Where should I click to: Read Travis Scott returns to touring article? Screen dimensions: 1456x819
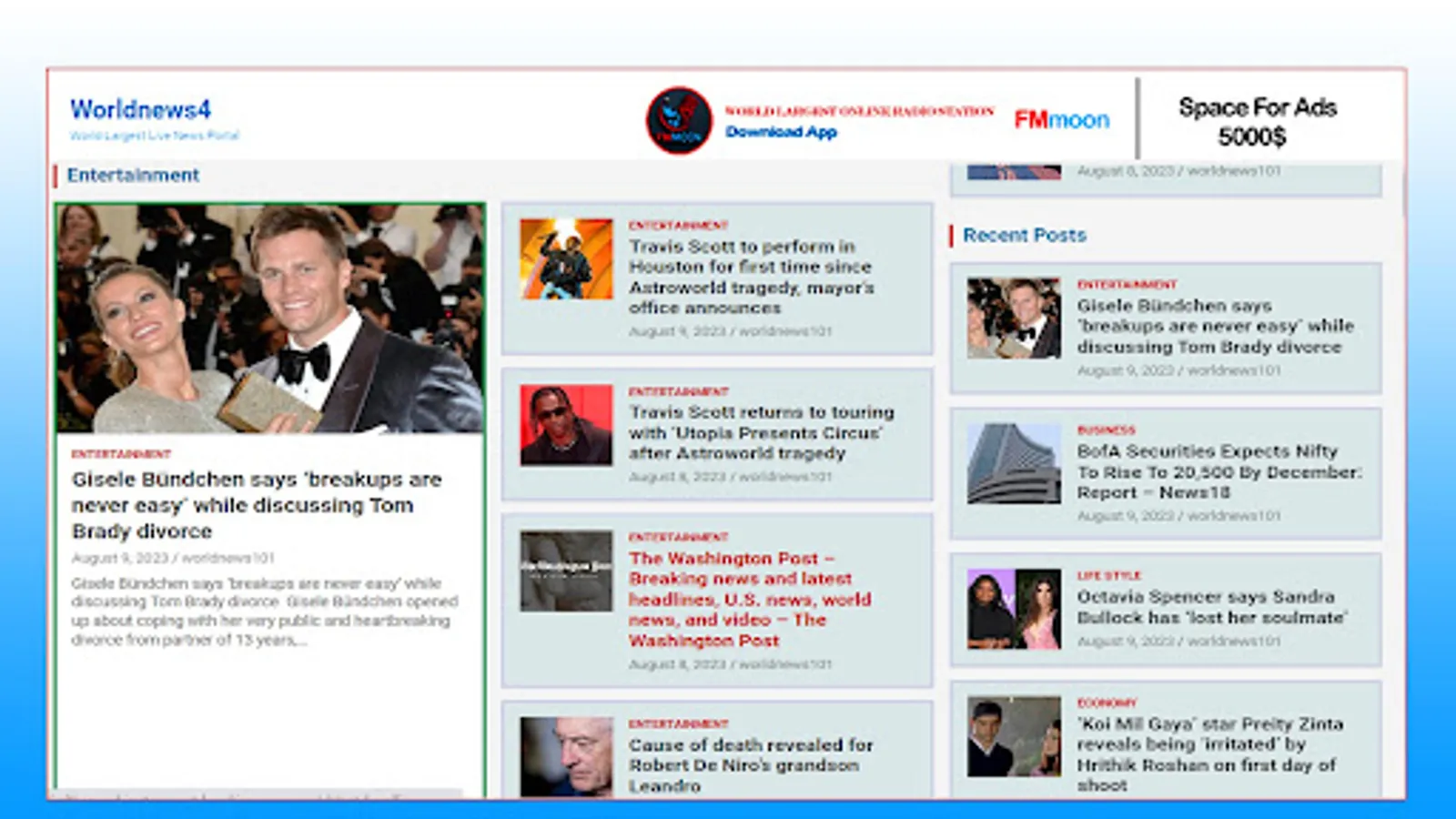point(762,432)
